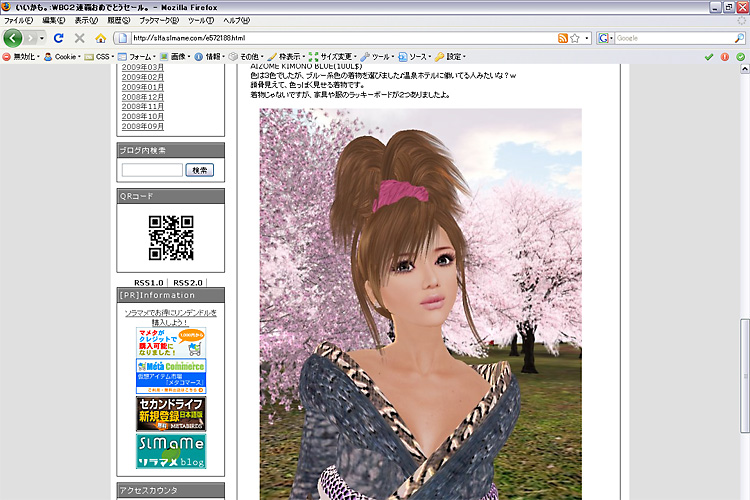
Task: Open the 設定 (Options) key icon menu
Action: (x=450, y=56)
